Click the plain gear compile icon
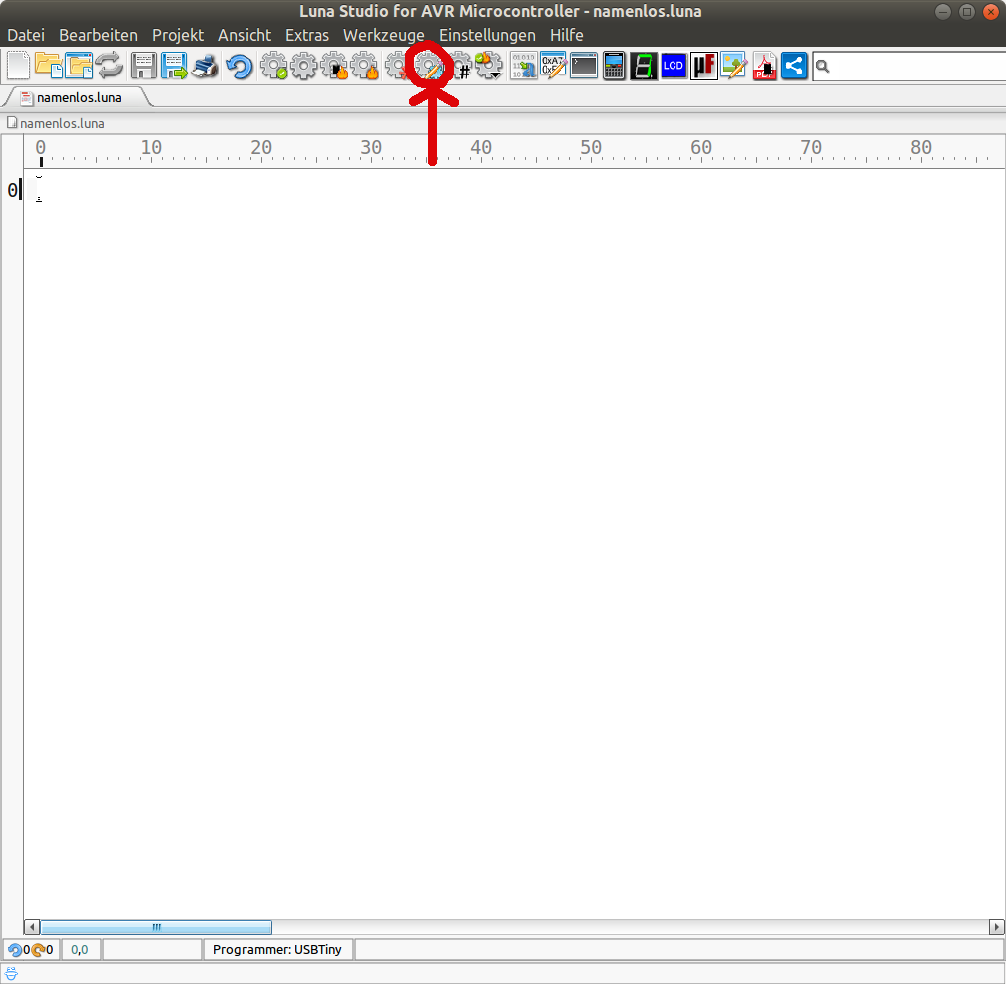The height and width of the screenshot is (984, 1006). (303, 66)
